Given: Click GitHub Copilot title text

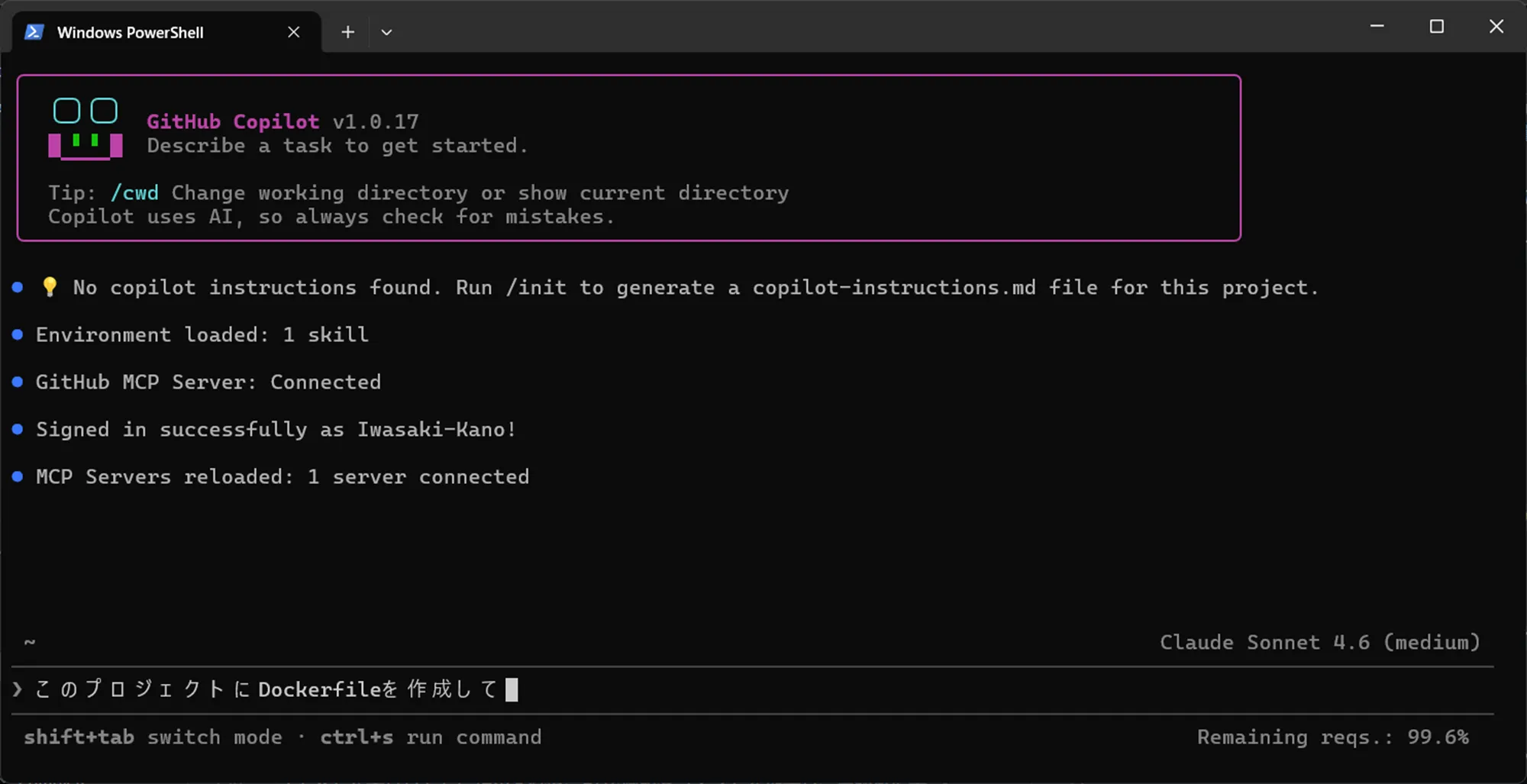Looking at the screenshot, I should pyautogui.click(x=233, y=121).
